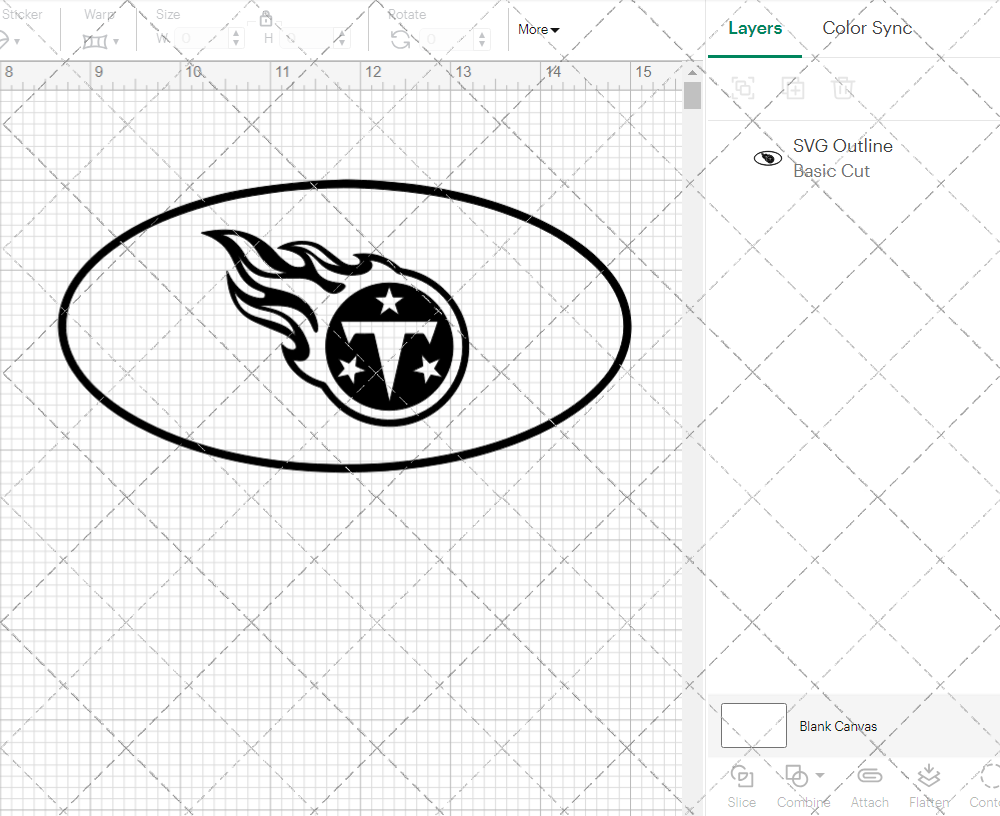Click the Flatten icon
The height and width of the screenshot is (816, 1000).
[928, 776]
